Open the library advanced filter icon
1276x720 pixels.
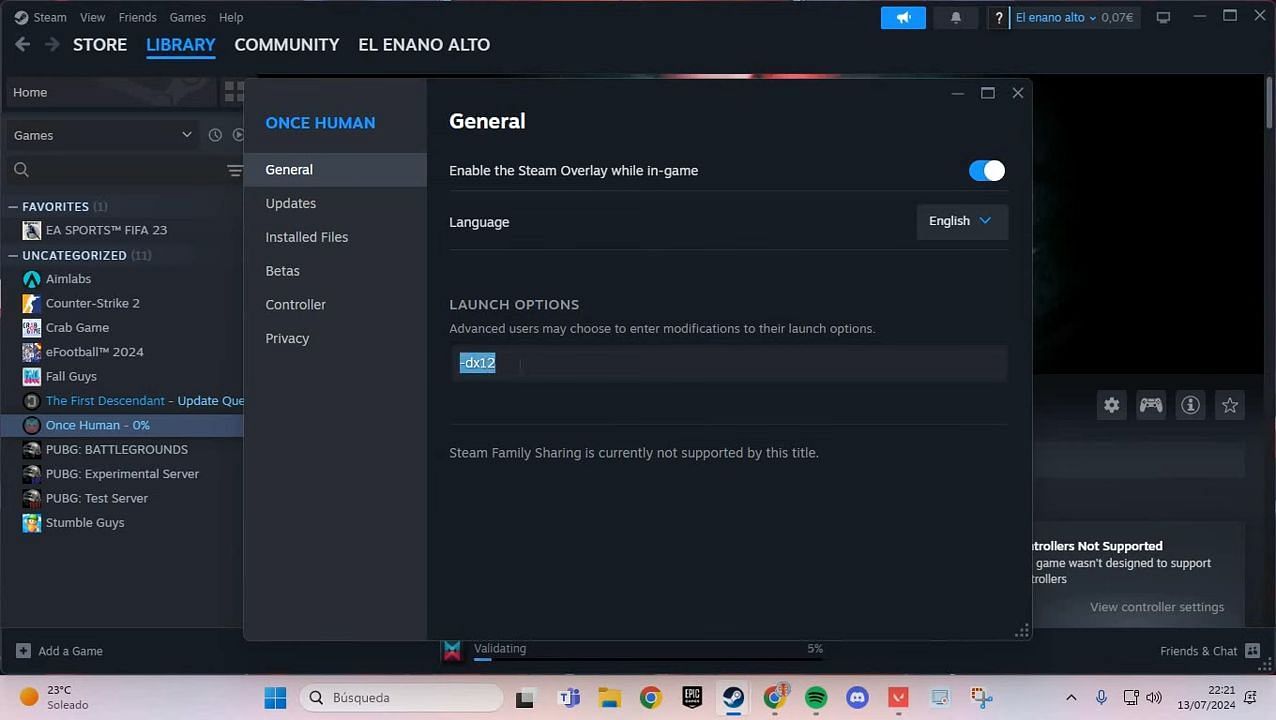234,170
